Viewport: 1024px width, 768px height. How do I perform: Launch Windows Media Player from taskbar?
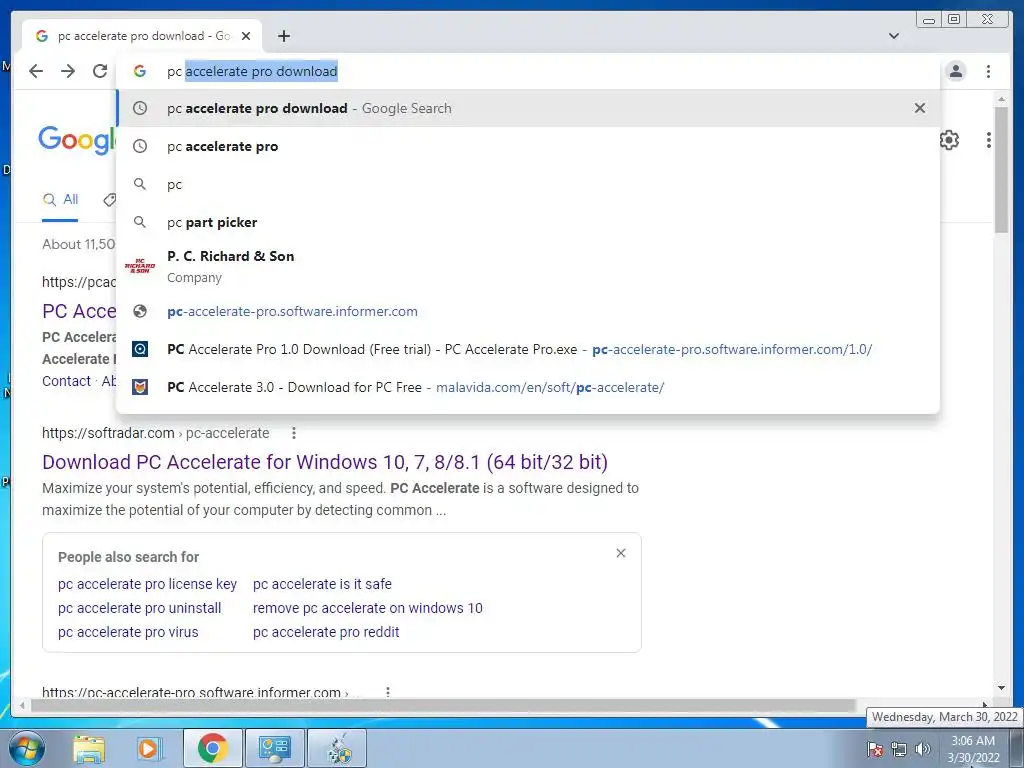[150, 748]
